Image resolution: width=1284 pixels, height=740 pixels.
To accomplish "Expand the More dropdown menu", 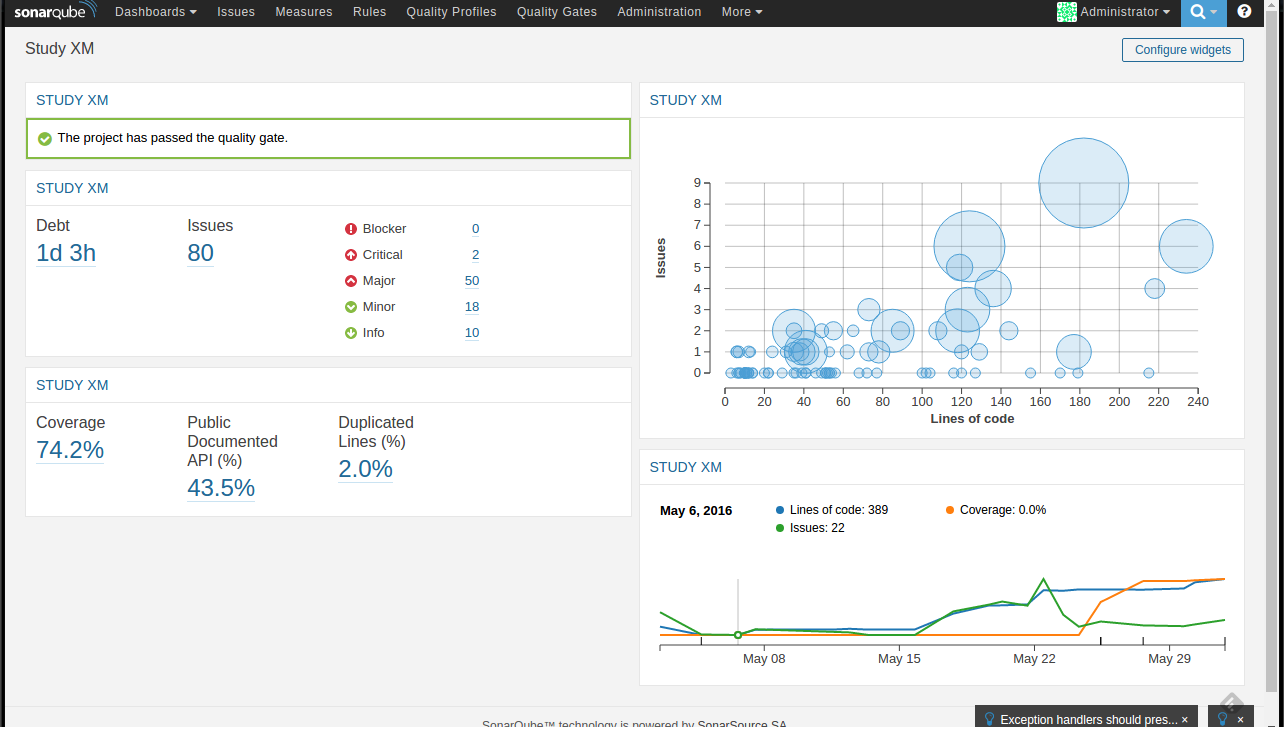I will (x=742, y=12).
